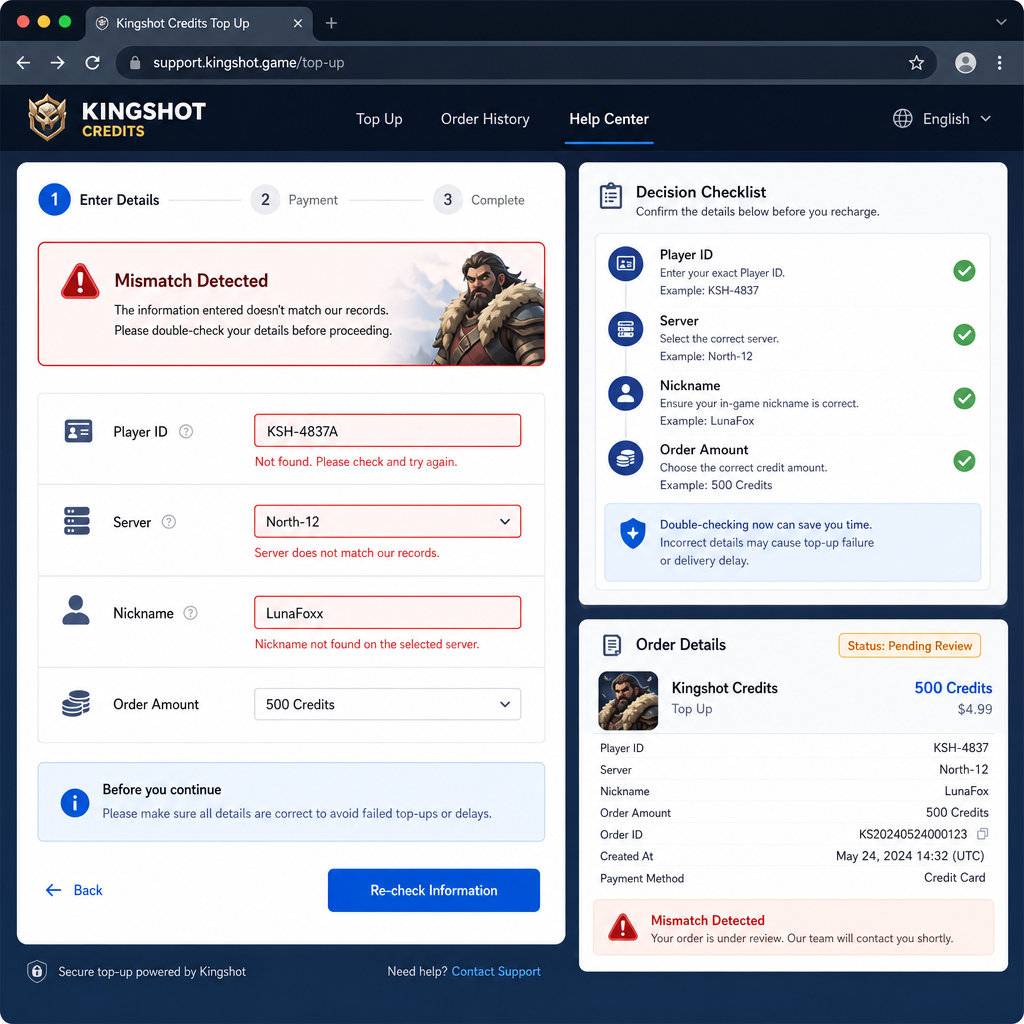Click the globe language icon
This screenshot has height=1024, width=1024.
pos(903,118)
